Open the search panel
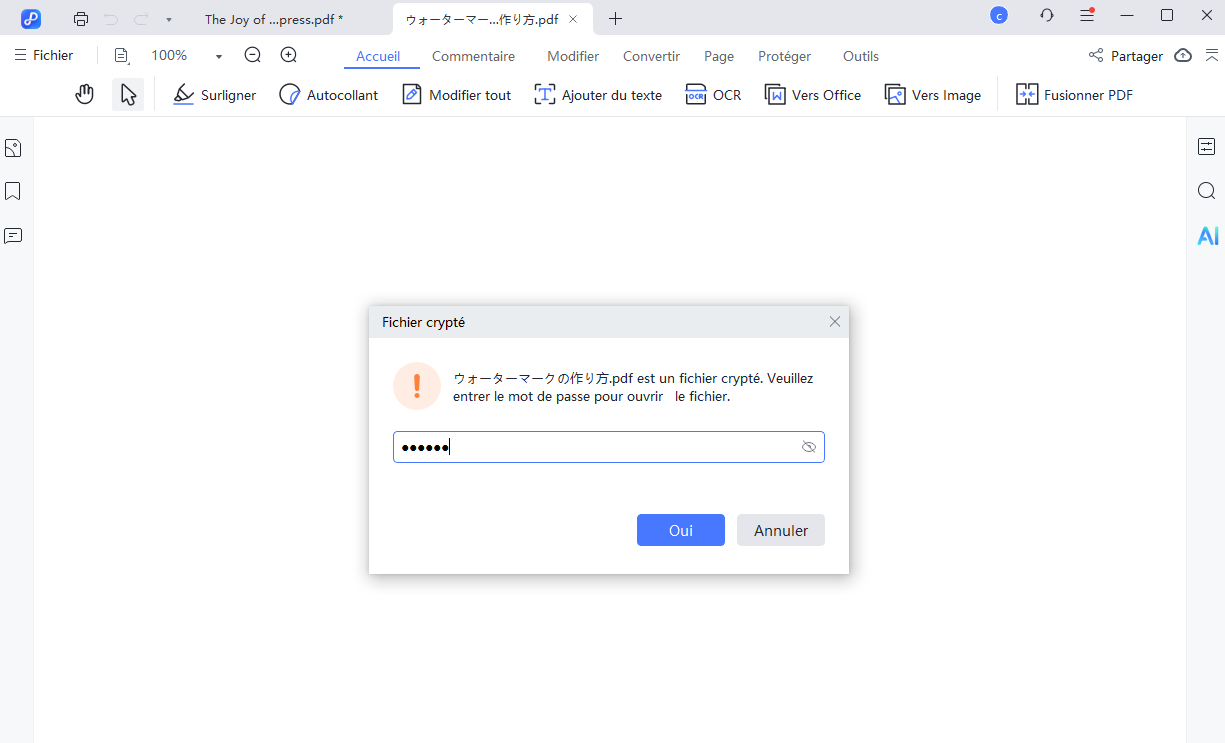 tap(1206, 190)
